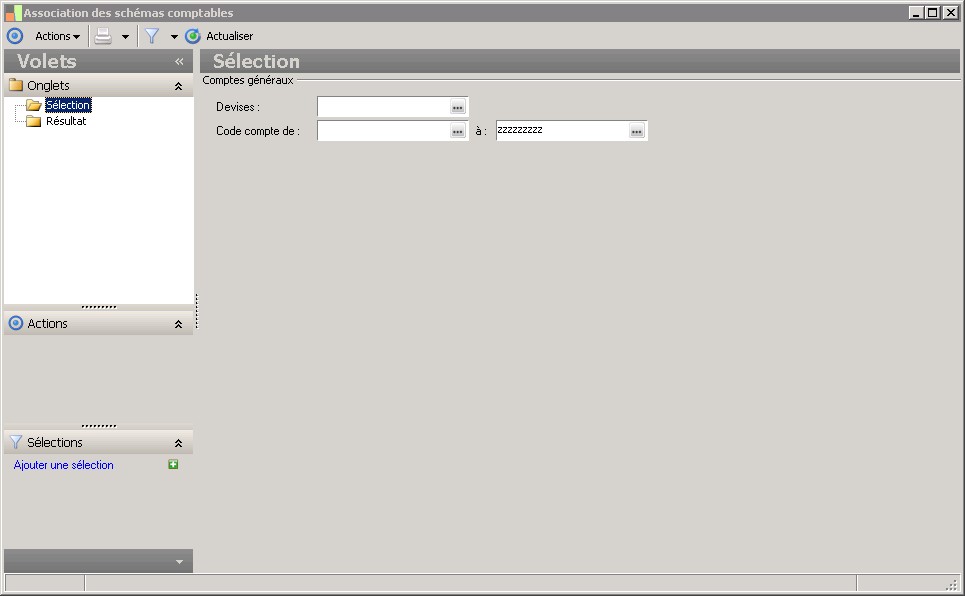Click the folder icon beside Résultat

click(x=33, y=121)
